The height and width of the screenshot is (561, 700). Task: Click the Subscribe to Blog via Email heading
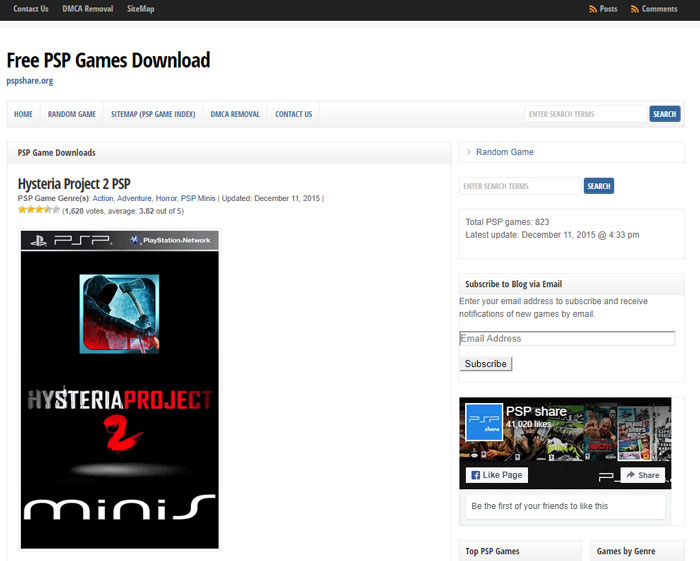[x=513, y=284]
